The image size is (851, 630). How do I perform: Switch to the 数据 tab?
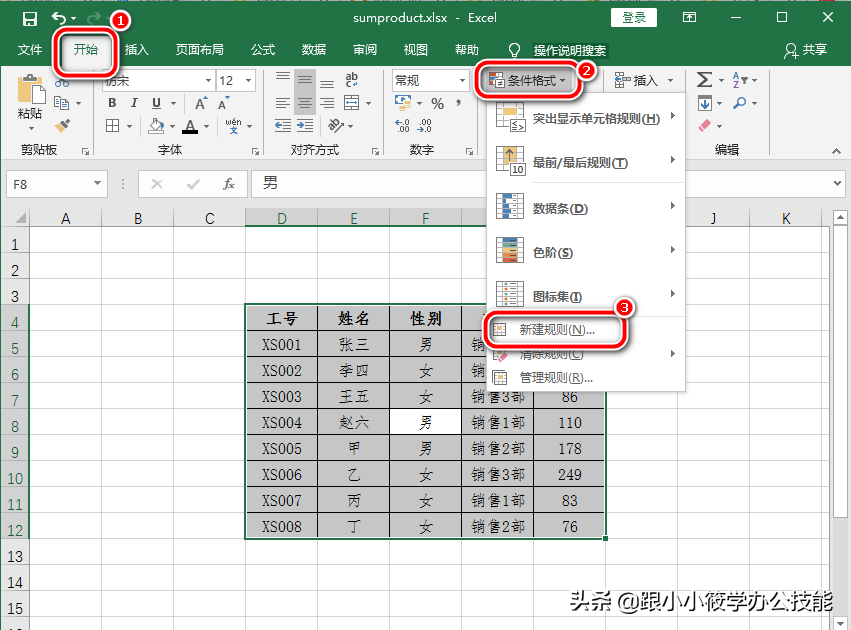point(314,50)
